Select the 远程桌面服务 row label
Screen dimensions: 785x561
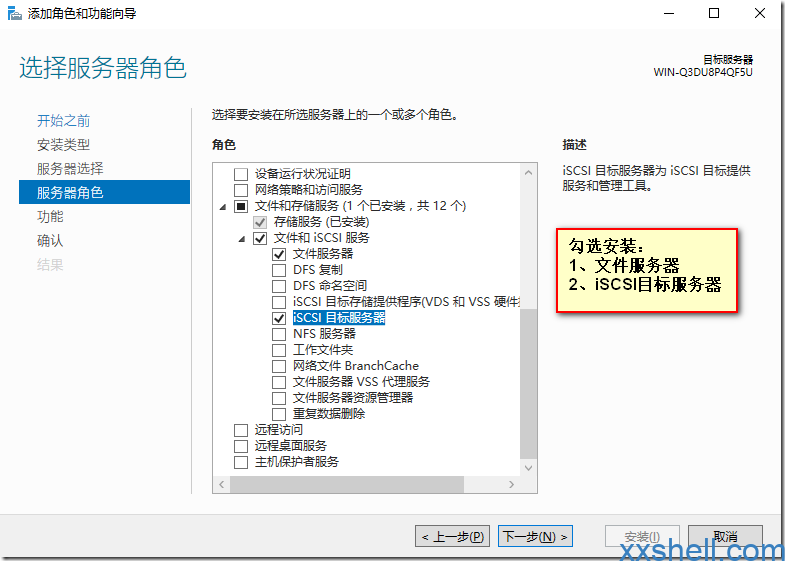290,446
